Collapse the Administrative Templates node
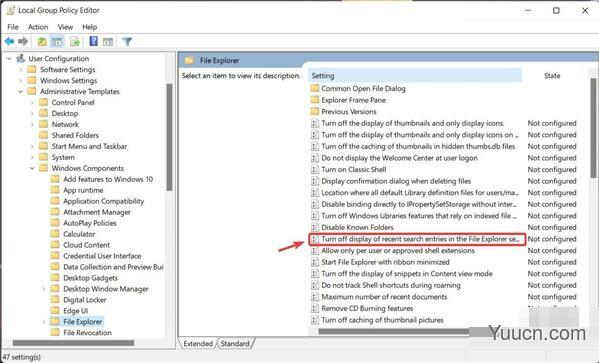599x363 pixels. coord(21,92)
